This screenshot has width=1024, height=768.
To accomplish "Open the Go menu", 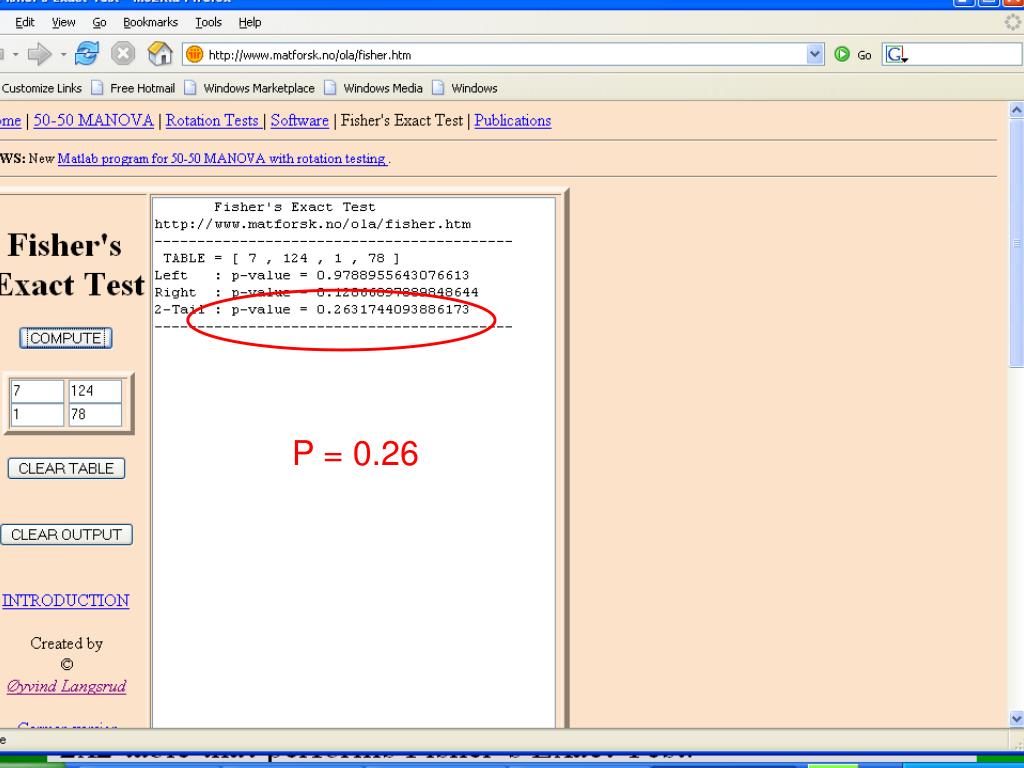I will 99,22.
